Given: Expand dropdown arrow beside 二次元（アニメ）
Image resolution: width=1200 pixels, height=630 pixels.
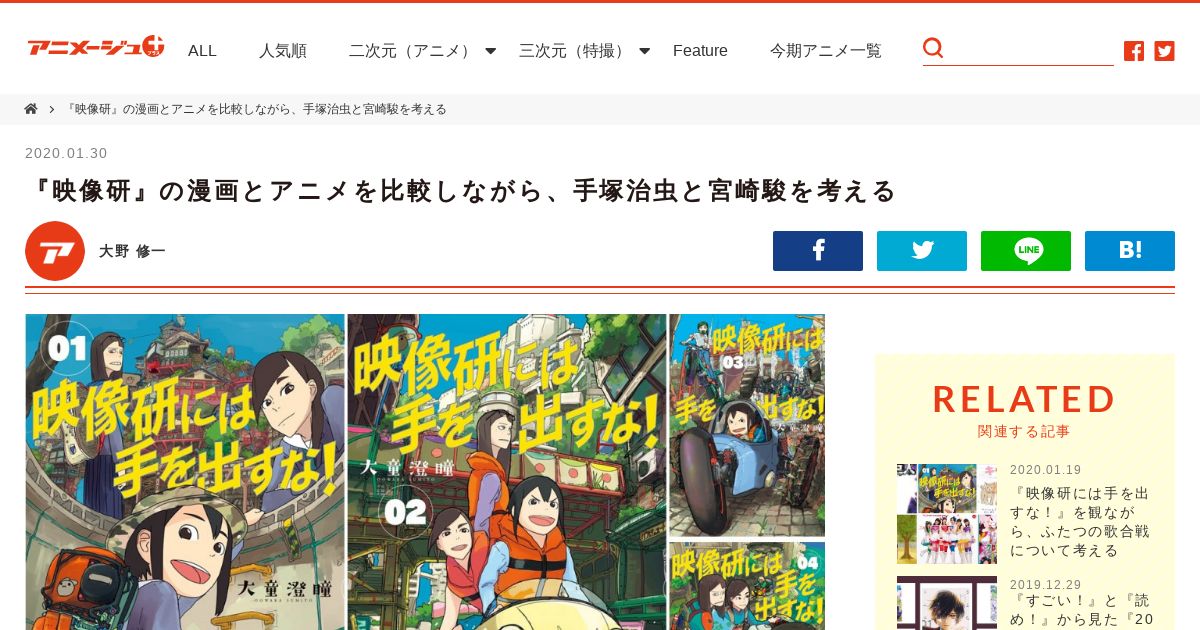Looking at the screenshot, I should (490, 51).
